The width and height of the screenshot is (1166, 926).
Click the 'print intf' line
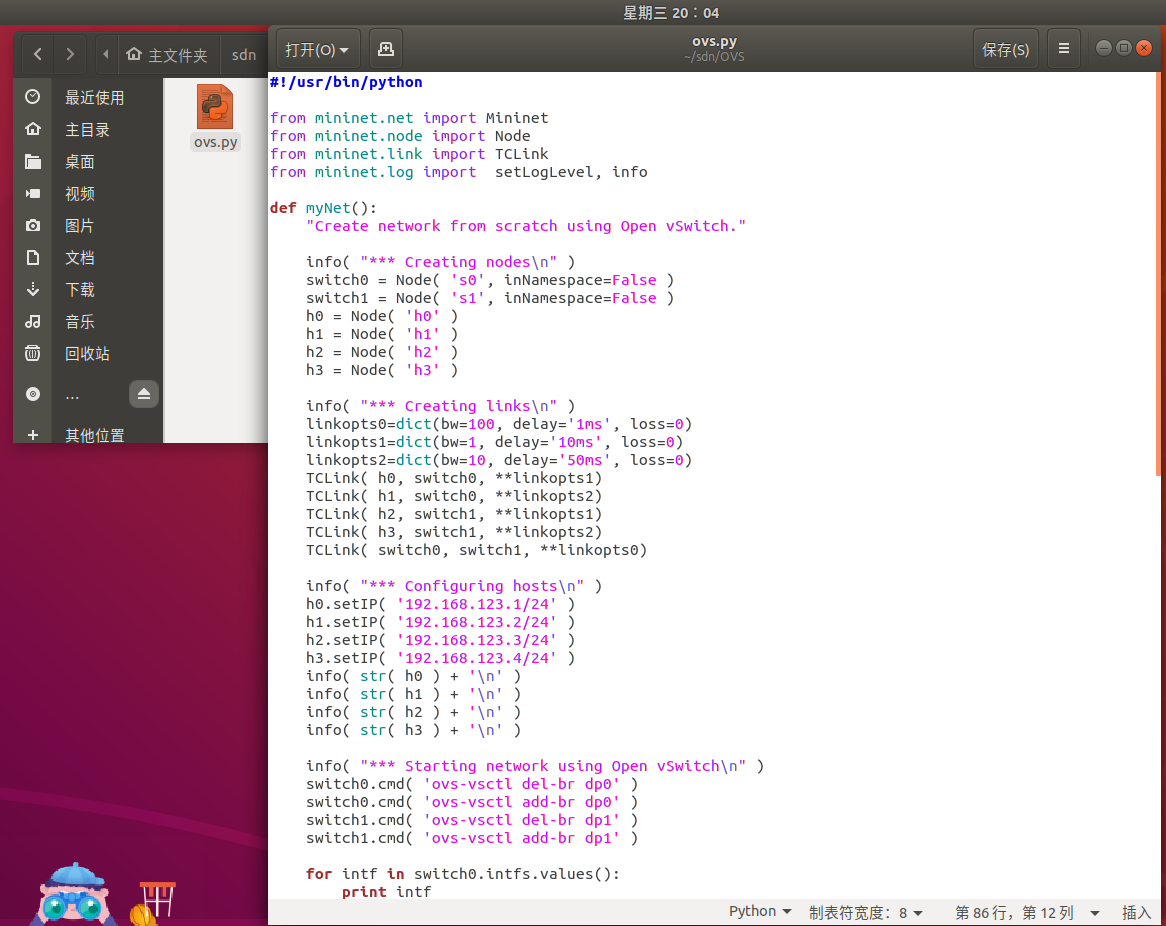(386, 892)
